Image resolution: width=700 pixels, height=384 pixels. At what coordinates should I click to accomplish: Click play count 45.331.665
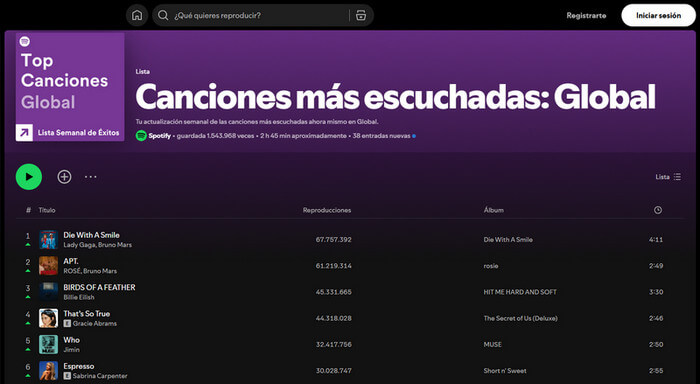333,292
